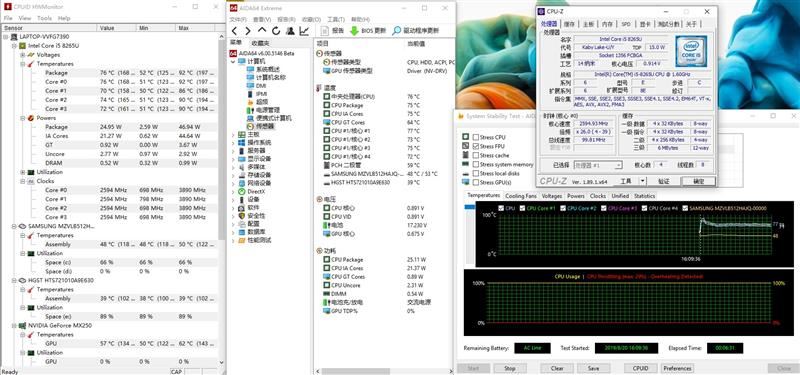Click the SAMSUNG drive icon in HWMonitor

click(22, 226)
